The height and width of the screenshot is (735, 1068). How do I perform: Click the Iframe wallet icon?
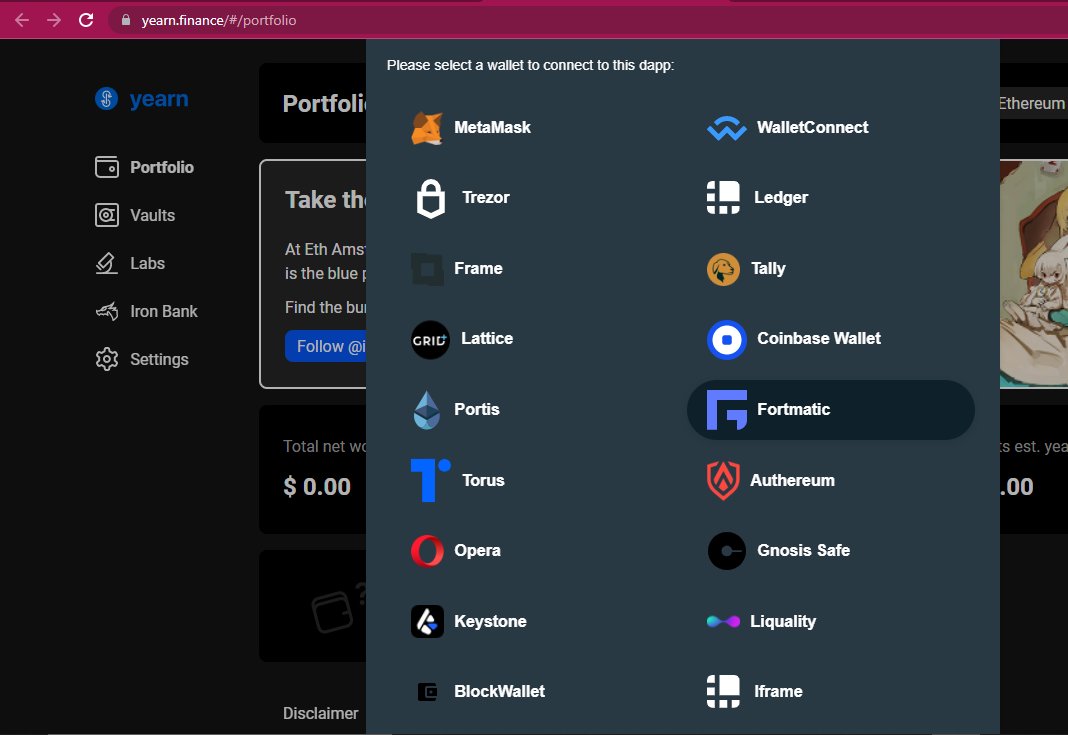pos(723,691)
